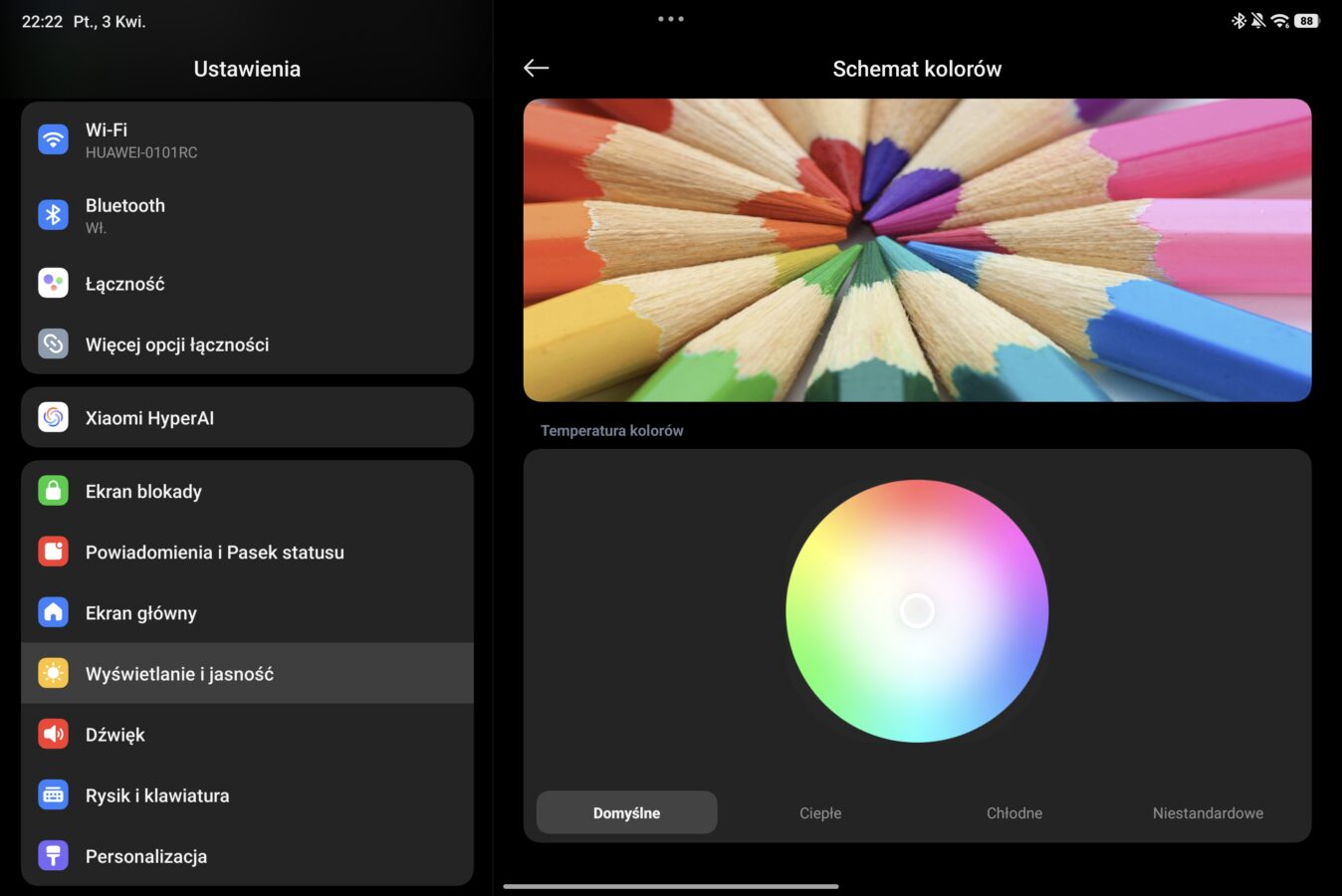Tap the green Ekran blokady lock icon
This screenshot has width=1342, height=896.
coord(53,491)
